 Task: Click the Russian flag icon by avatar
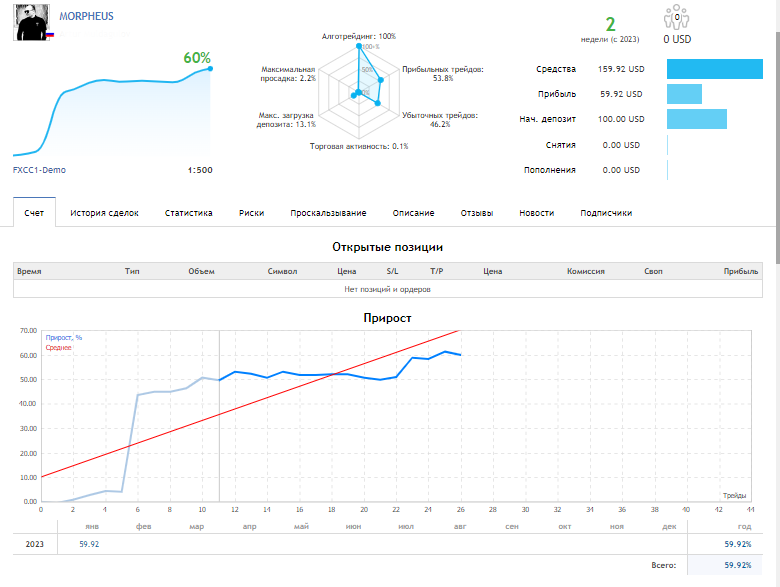[x=50, y=35]
